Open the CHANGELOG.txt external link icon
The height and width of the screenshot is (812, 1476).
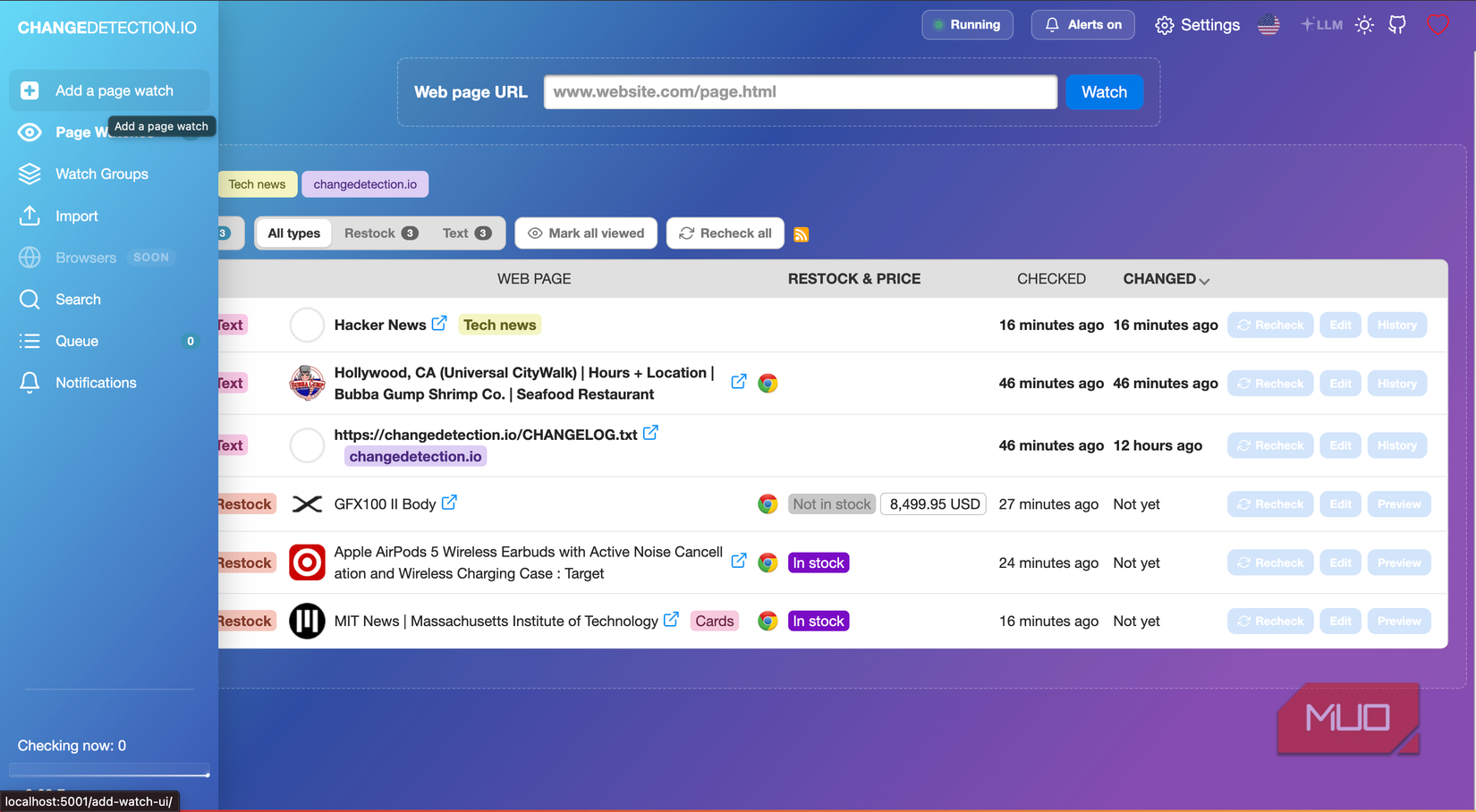(650, 433)
